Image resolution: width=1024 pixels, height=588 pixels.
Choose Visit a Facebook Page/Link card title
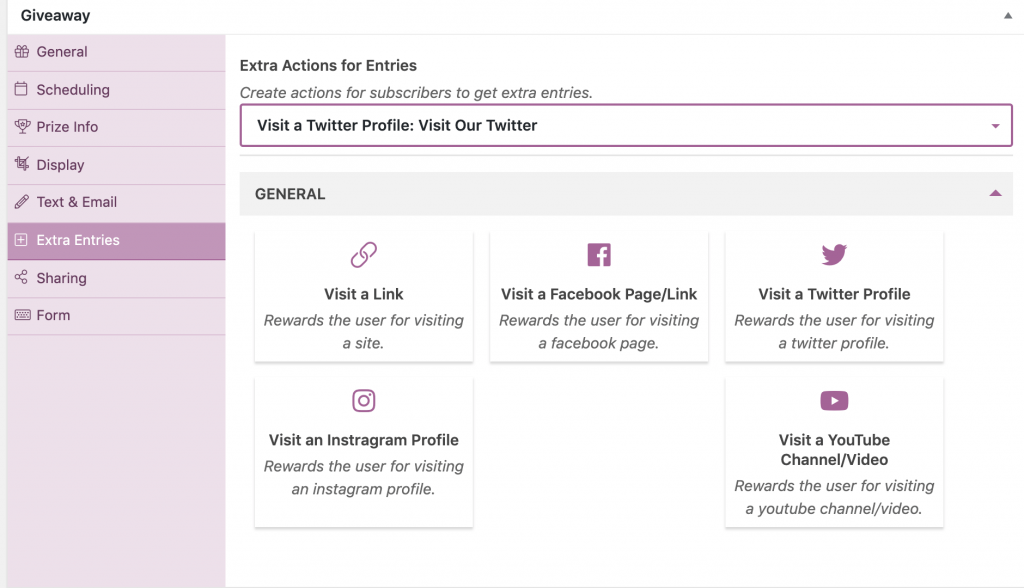click(599, 294)
